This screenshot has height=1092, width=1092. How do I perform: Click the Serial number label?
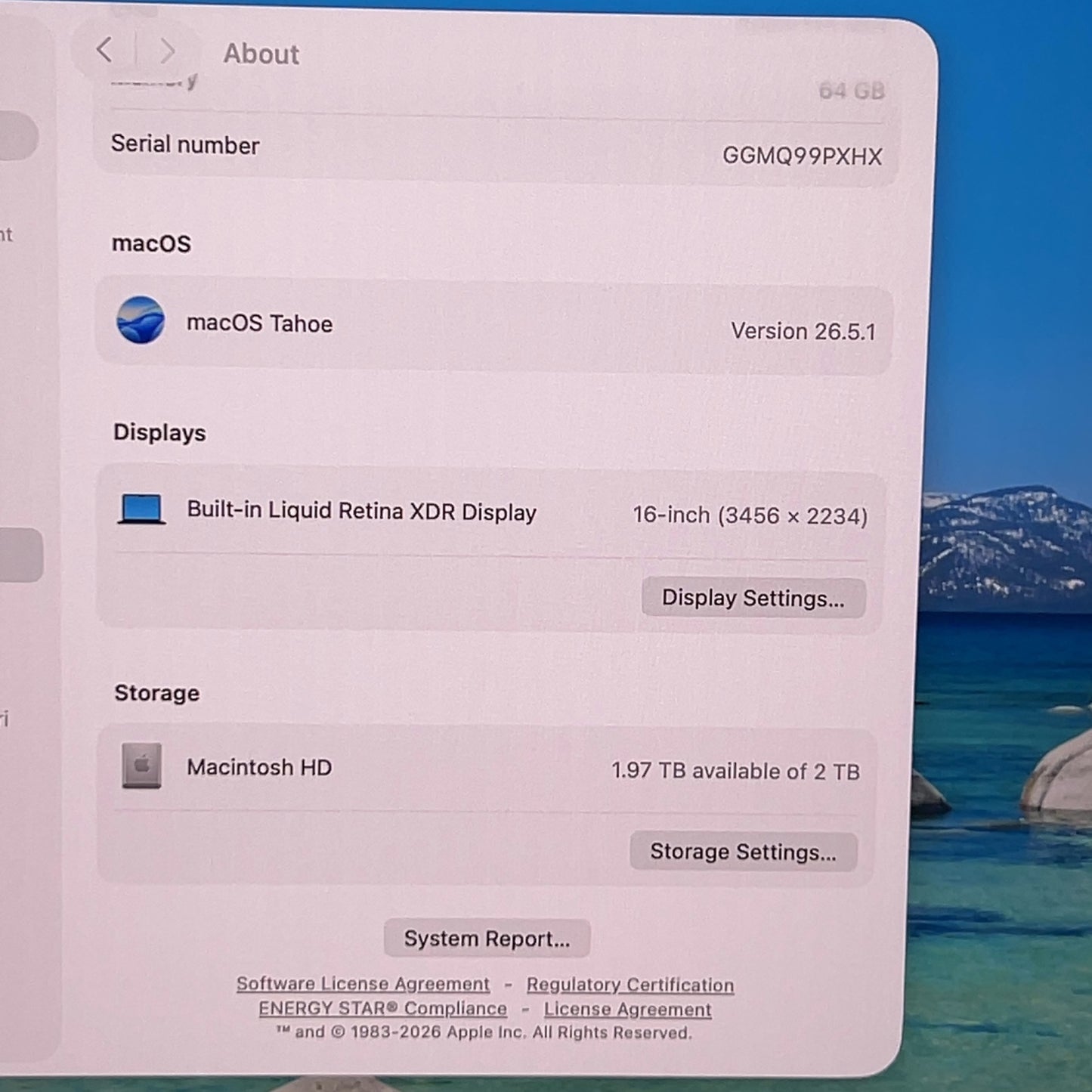[185, 144]
